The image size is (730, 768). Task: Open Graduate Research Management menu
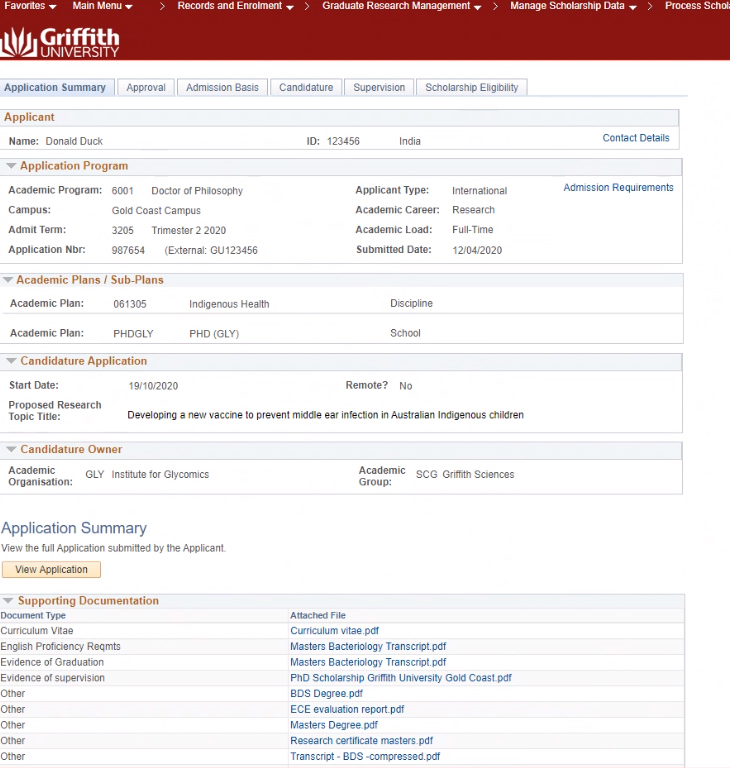pyautogui.click(x=401, y=6)
